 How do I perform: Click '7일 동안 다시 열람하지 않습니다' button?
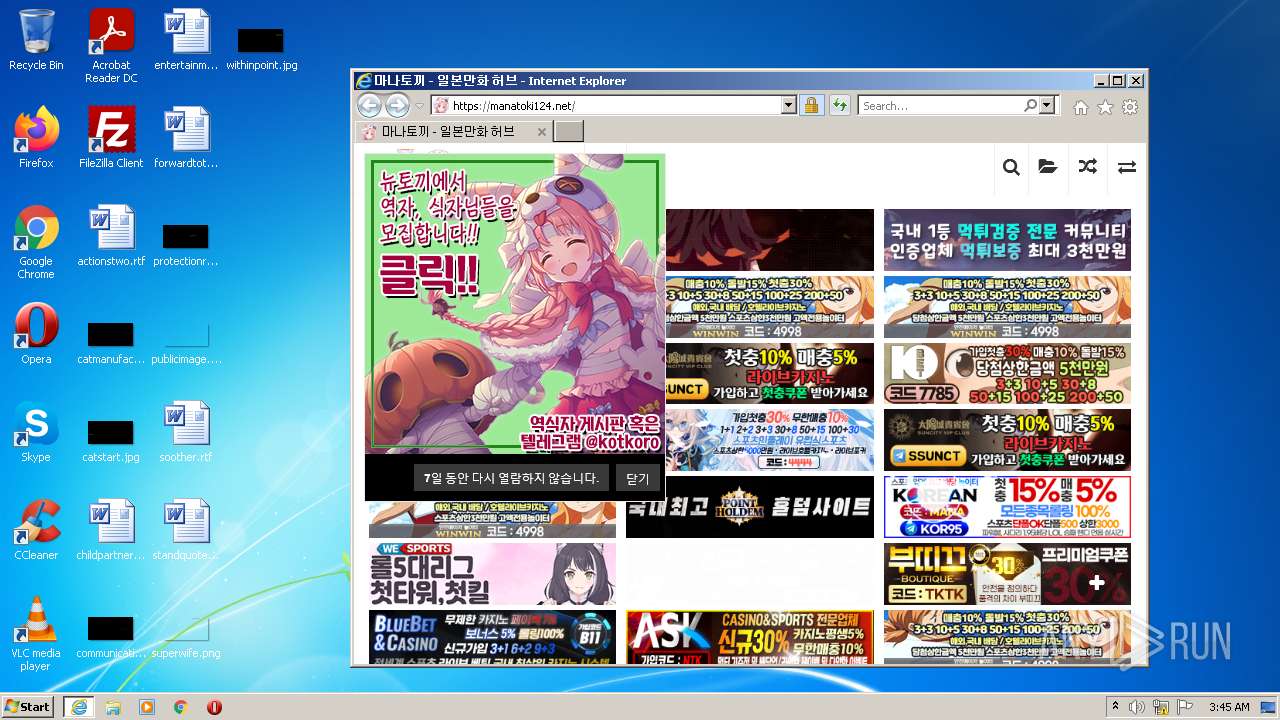coord(511,478)
